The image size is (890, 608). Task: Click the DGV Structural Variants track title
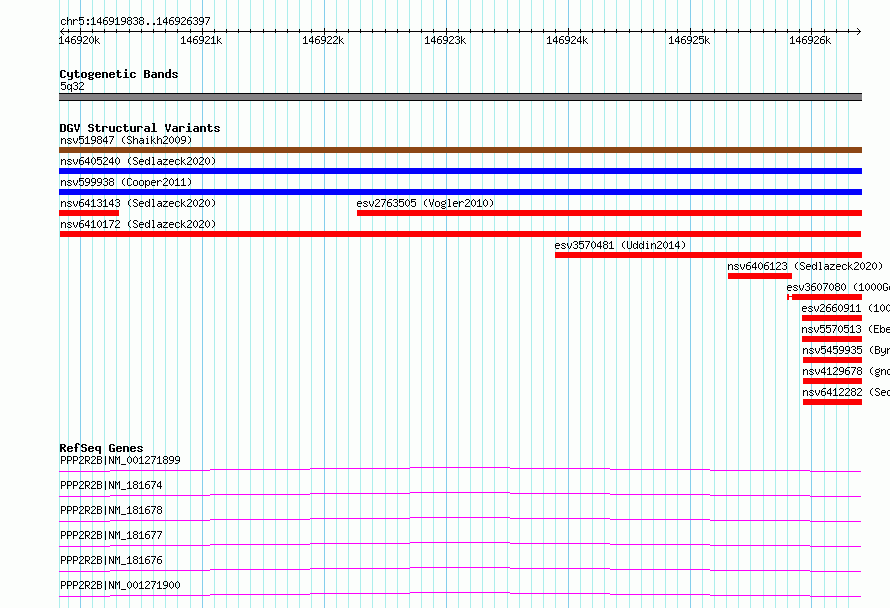pos(140,128)
